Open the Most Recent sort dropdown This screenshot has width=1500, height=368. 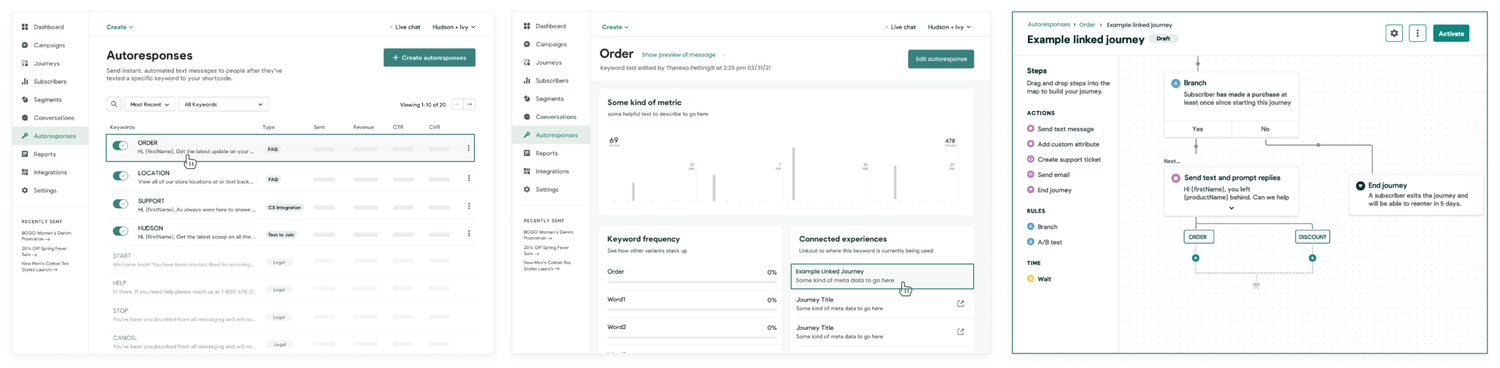[150, 104]
